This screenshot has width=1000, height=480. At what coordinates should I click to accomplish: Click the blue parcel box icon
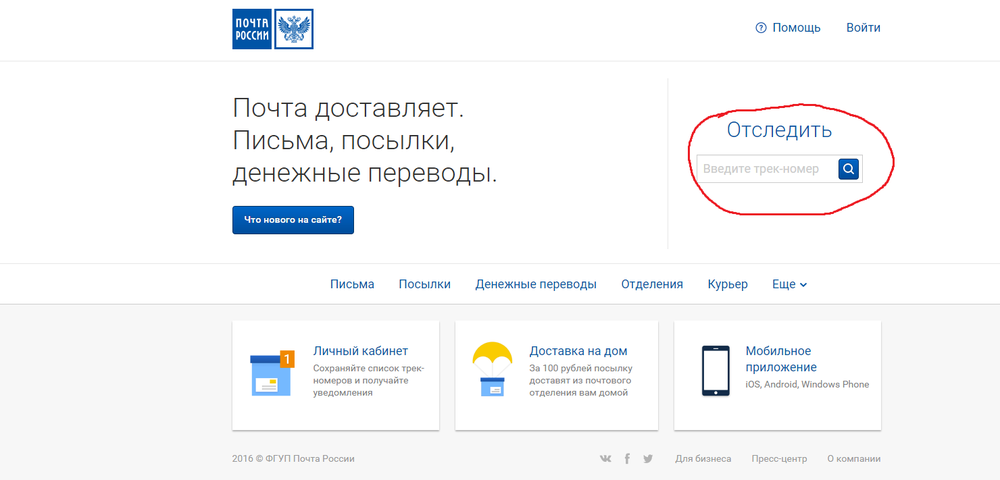(x=272, y=374)
